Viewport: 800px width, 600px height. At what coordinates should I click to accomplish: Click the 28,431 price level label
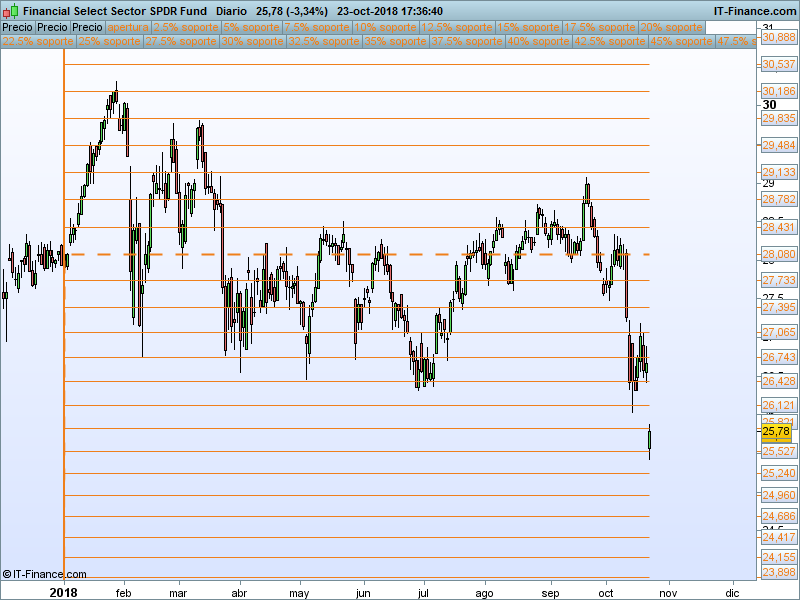[x=779, y=228]
